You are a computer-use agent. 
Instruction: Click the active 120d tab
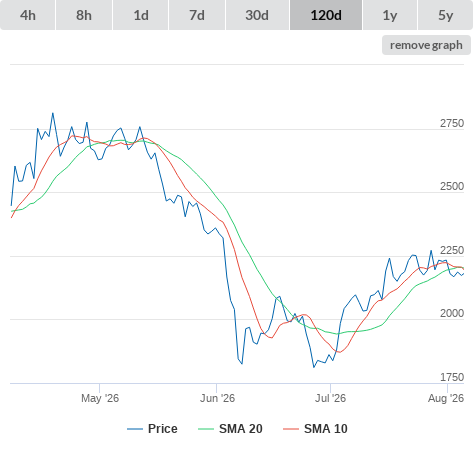(x=326, y=15)
